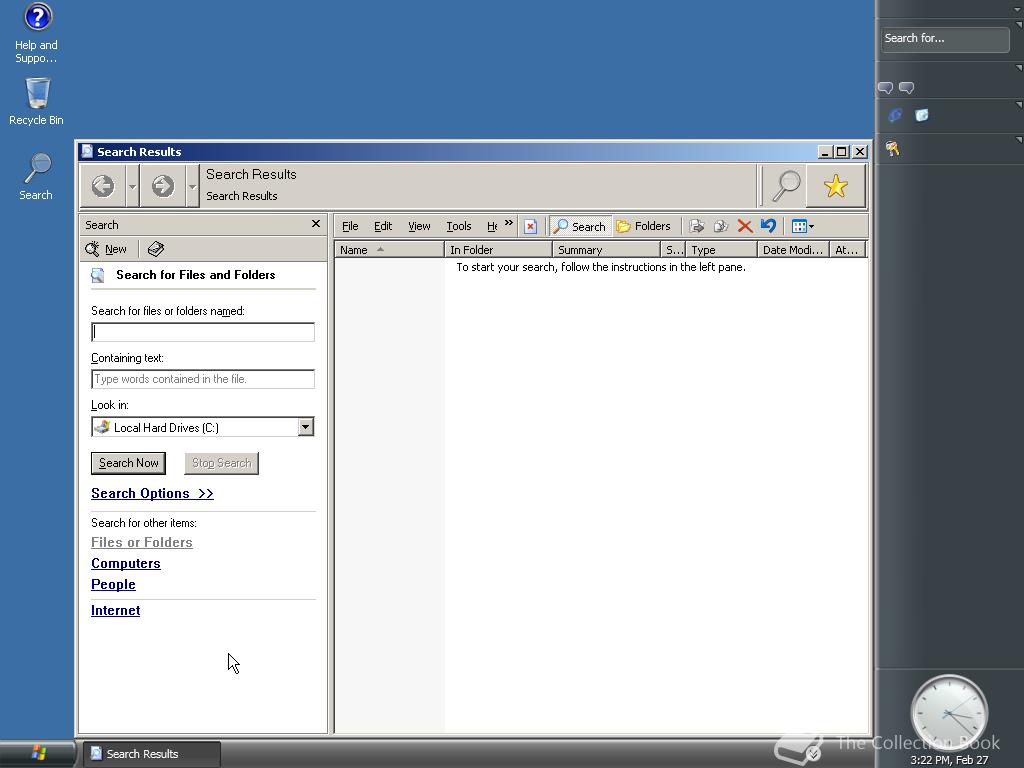Click the Internet search link
The width and height of the screenshot is (1024, 768).
116,610
